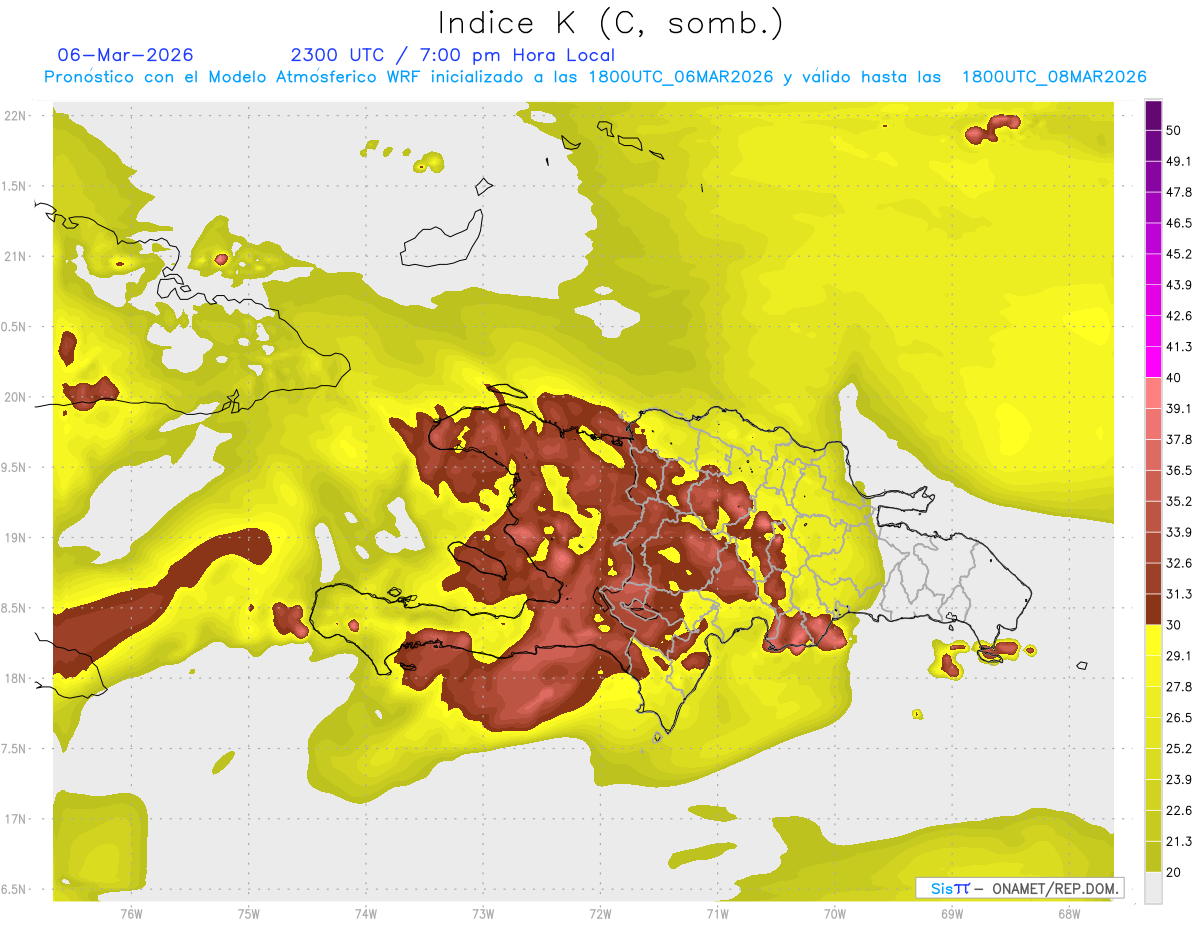Click the colorbar value '40'
Screen dimensions: 1200x927
[1175, 377]
